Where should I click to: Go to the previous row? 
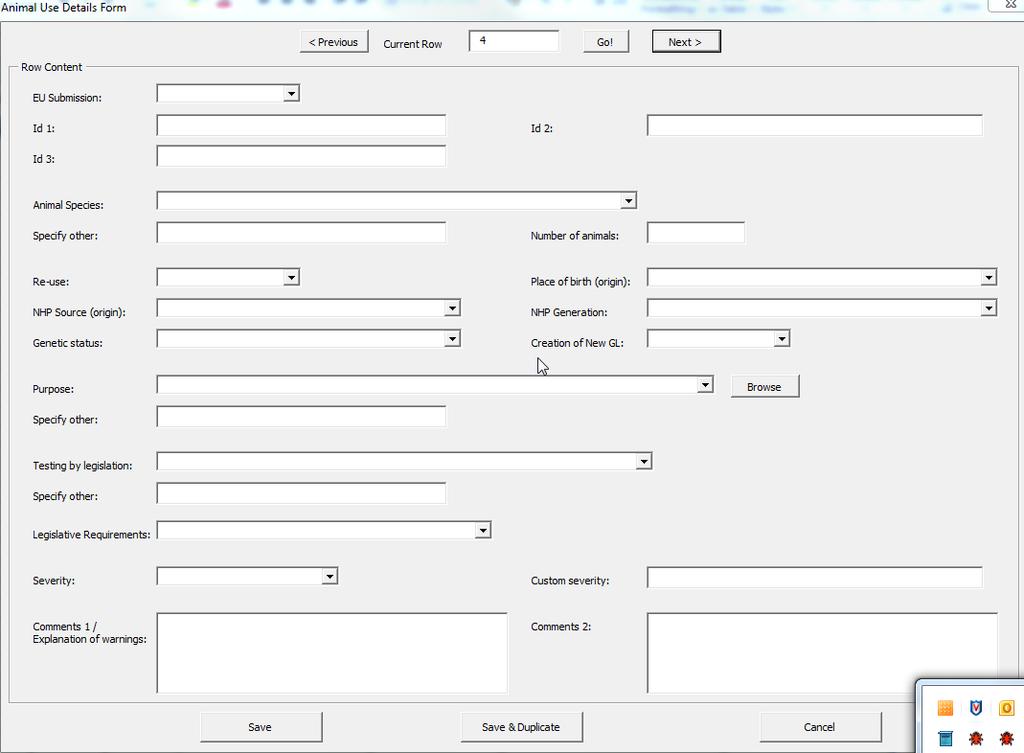(x=334, y=42)
